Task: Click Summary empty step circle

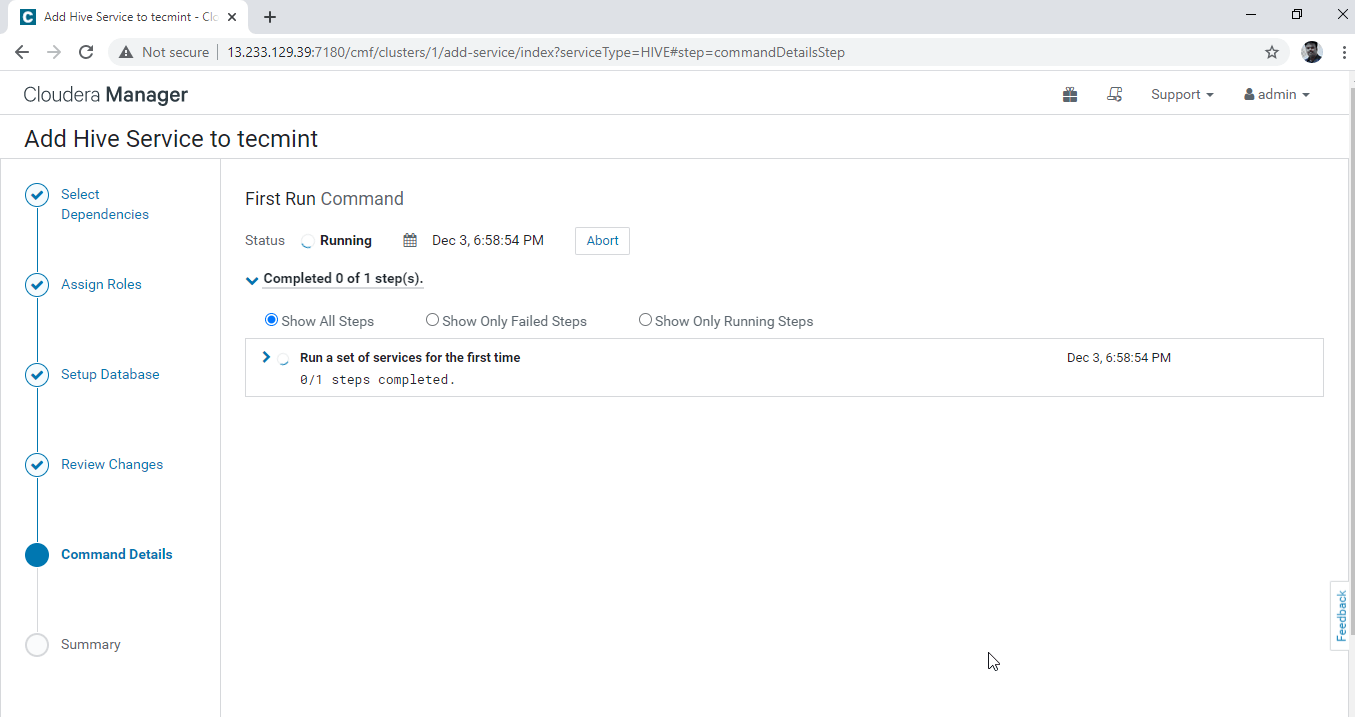Action: 37,645
